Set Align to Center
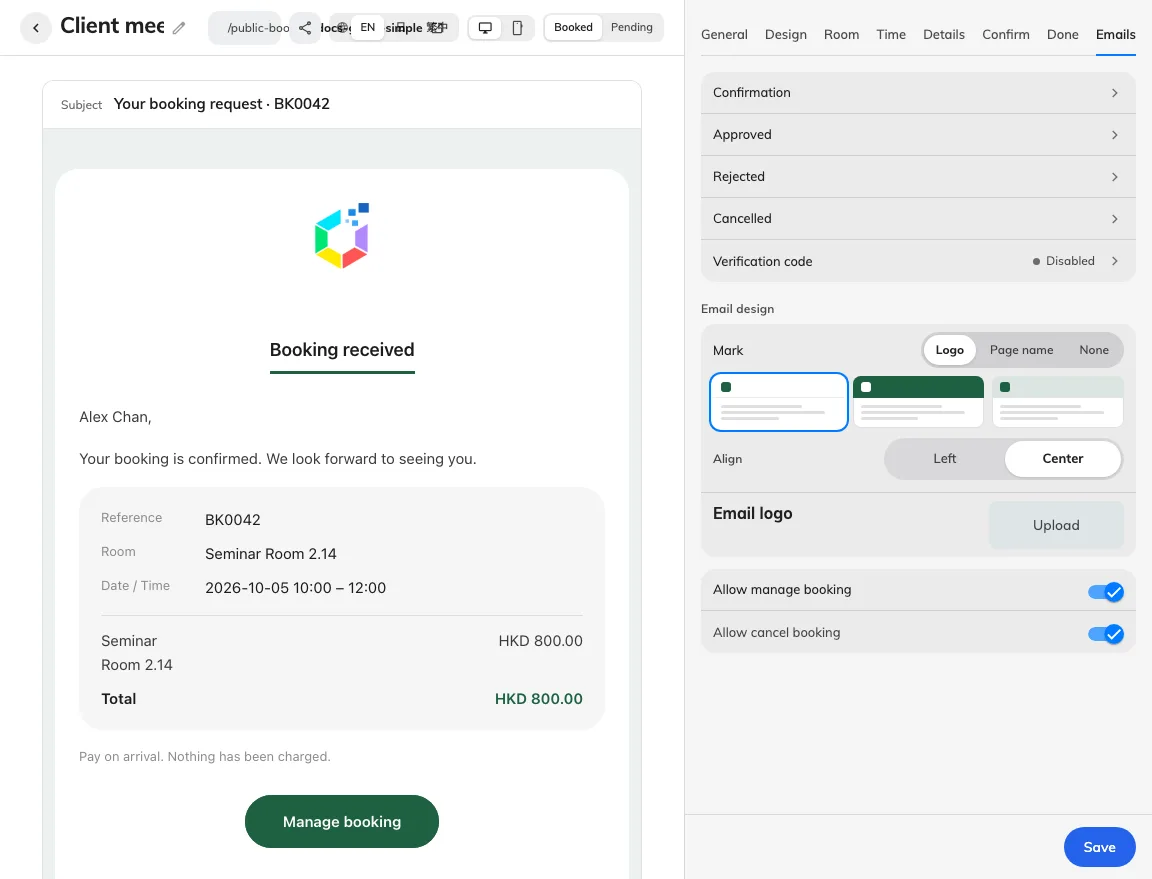 tap(1062, 459)
